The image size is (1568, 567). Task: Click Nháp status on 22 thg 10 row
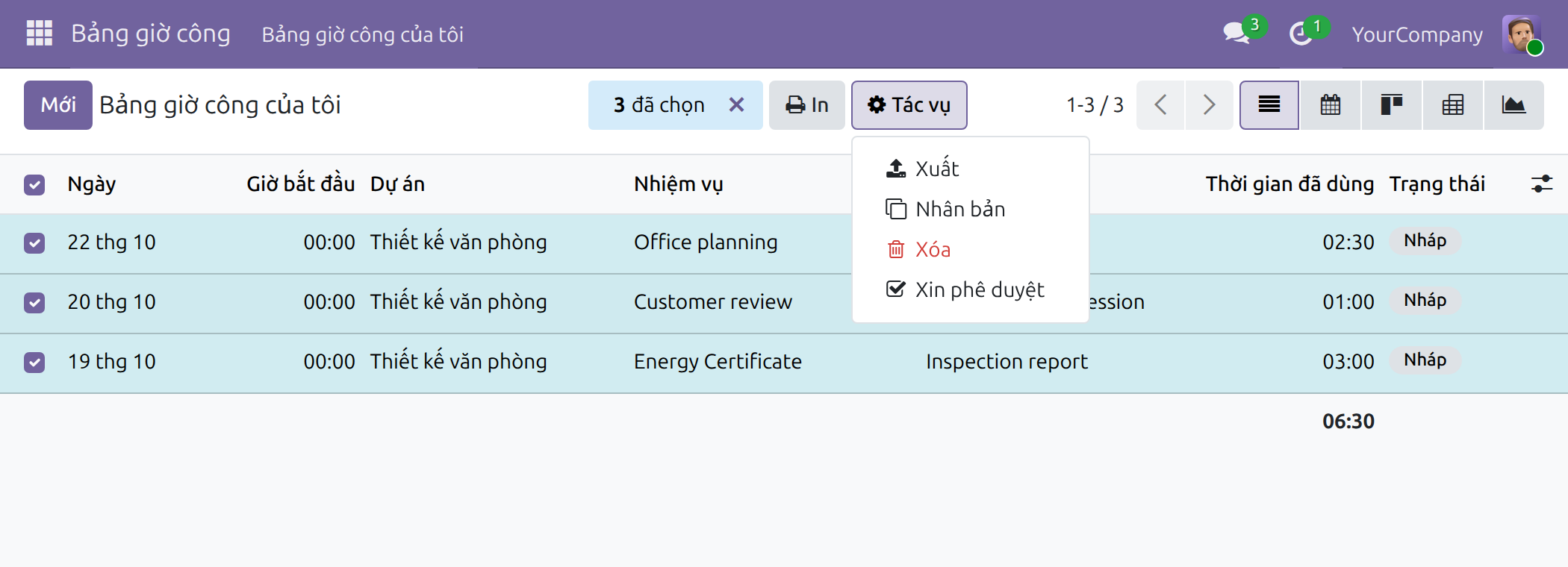pyautogui.click(x=1425, y=241)
